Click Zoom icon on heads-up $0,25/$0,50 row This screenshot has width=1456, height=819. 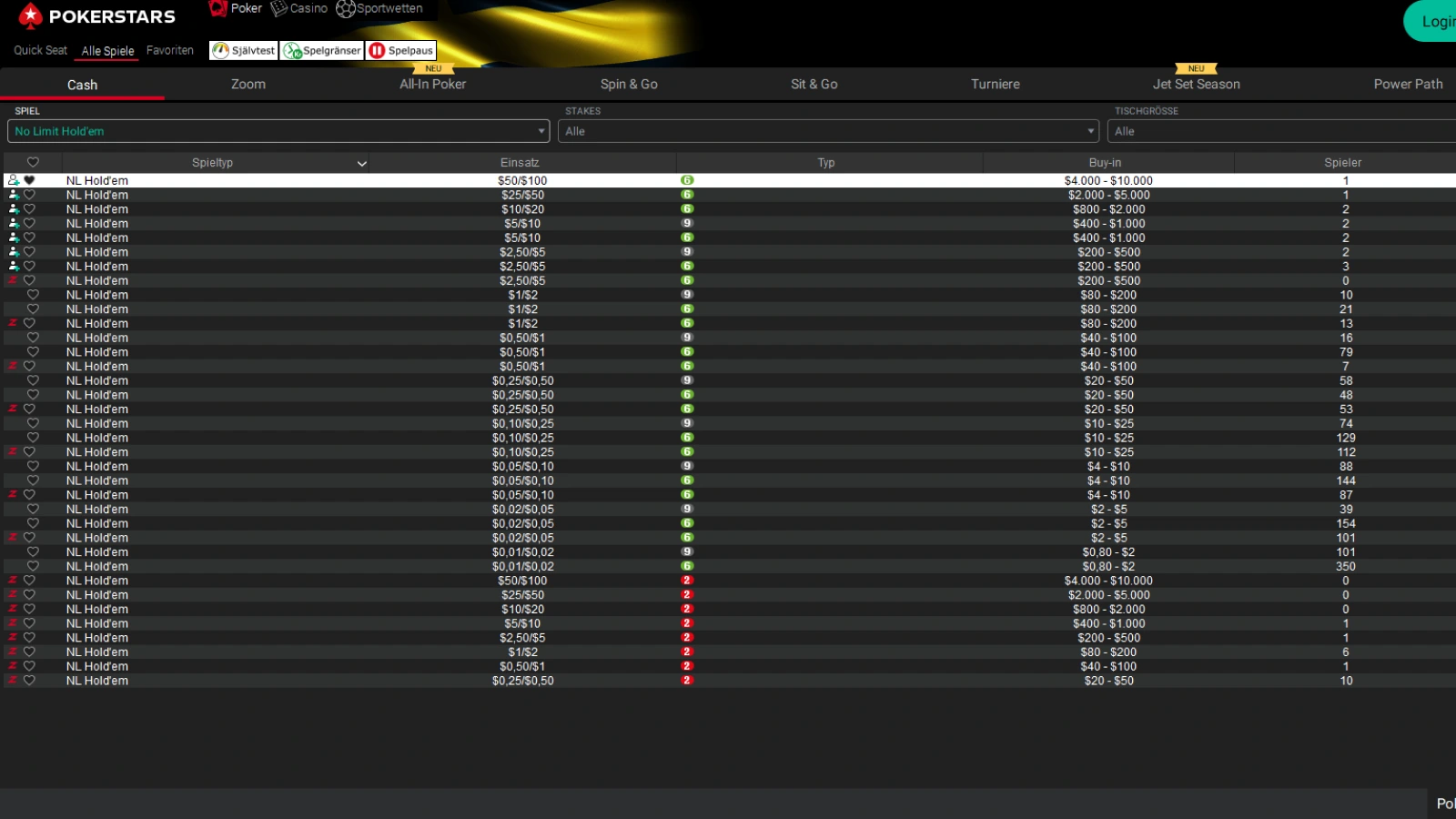(13, 680)
